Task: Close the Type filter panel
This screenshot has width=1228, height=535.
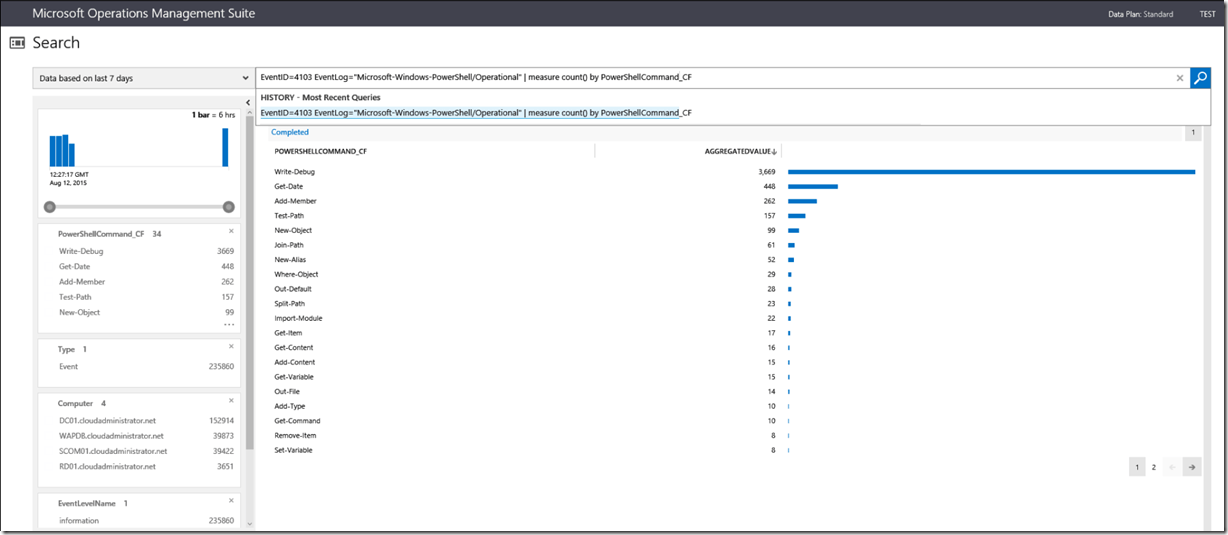Action: [x=231, y=347]
